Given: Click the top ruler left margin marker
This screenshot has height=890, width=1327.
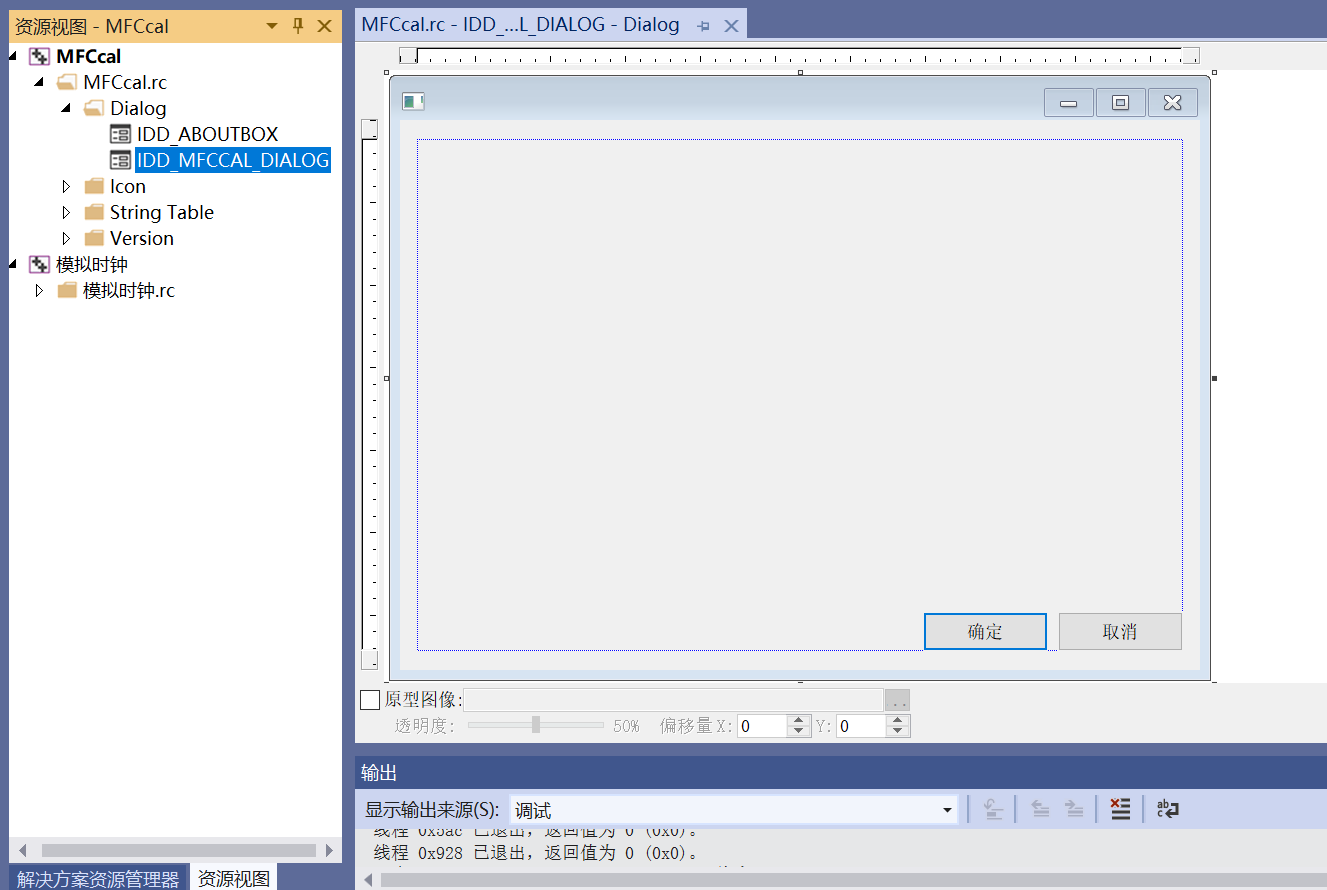Looking at the screenshot, I should [x=408, y=55].
